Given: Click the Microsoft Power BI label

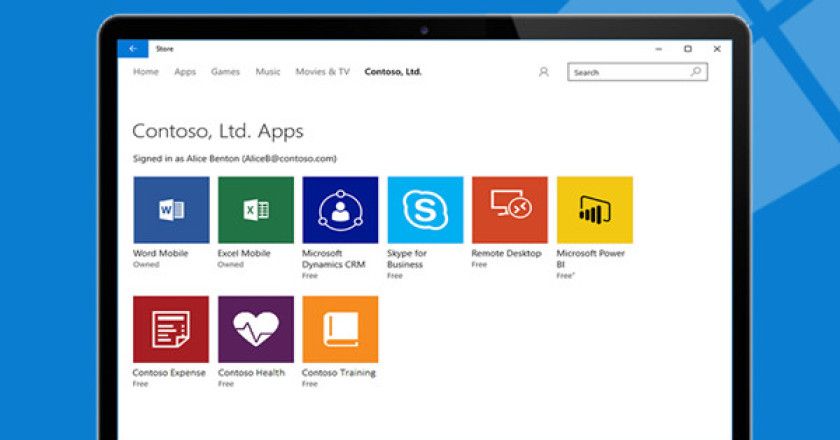Looking at the screenshot, I should [x=591, y=259].
